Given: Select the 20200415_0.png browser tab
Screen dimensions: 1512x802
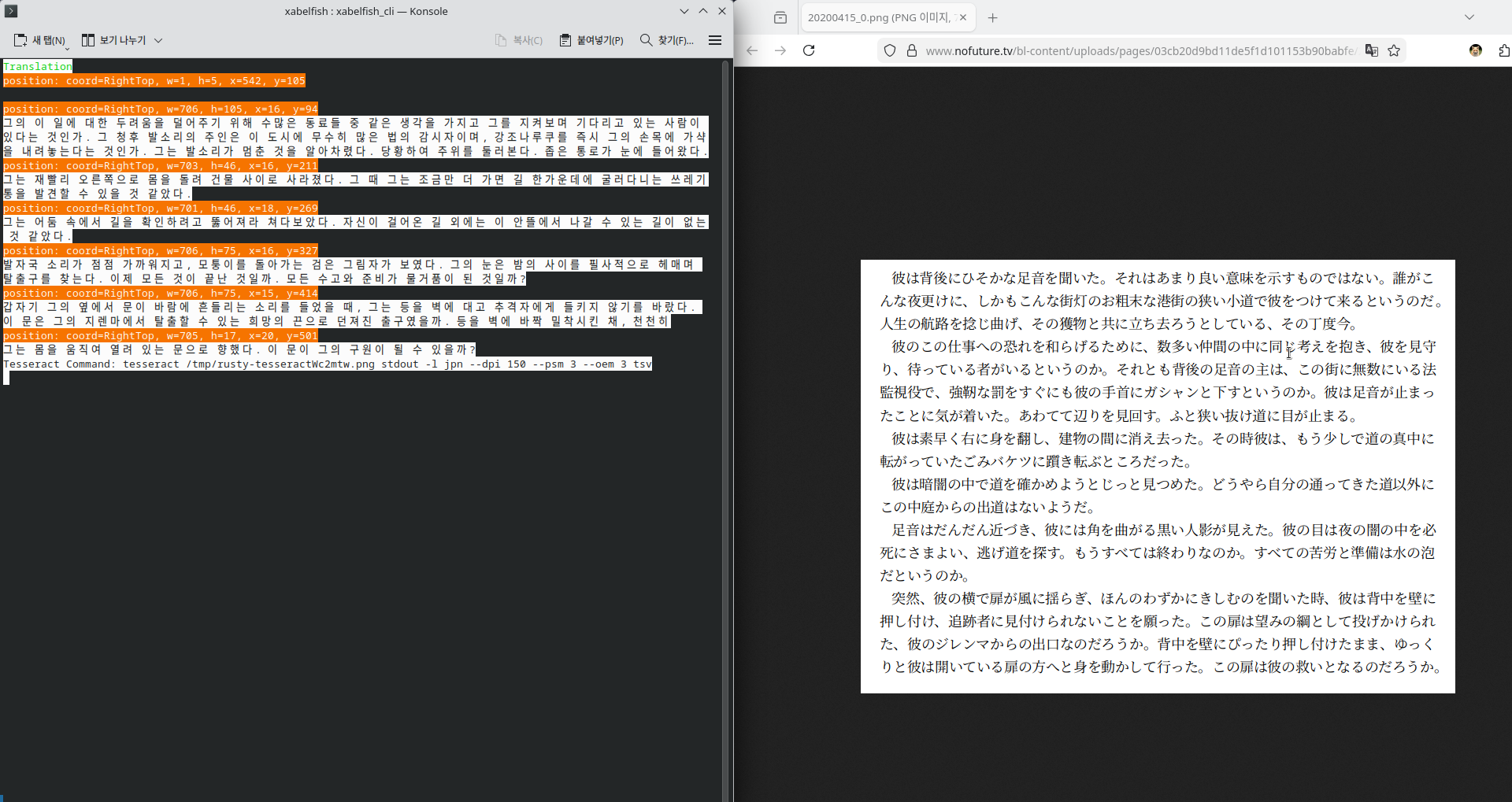Looking at the screenshot, I should [x=878, y=17].
